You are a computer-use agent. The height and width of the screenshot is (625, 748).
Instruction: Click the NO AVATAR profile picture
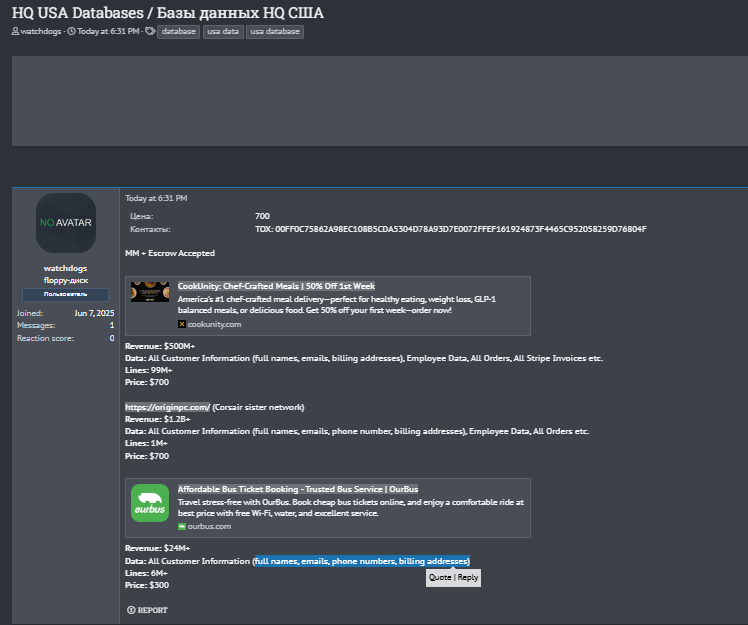click(66, 222)
